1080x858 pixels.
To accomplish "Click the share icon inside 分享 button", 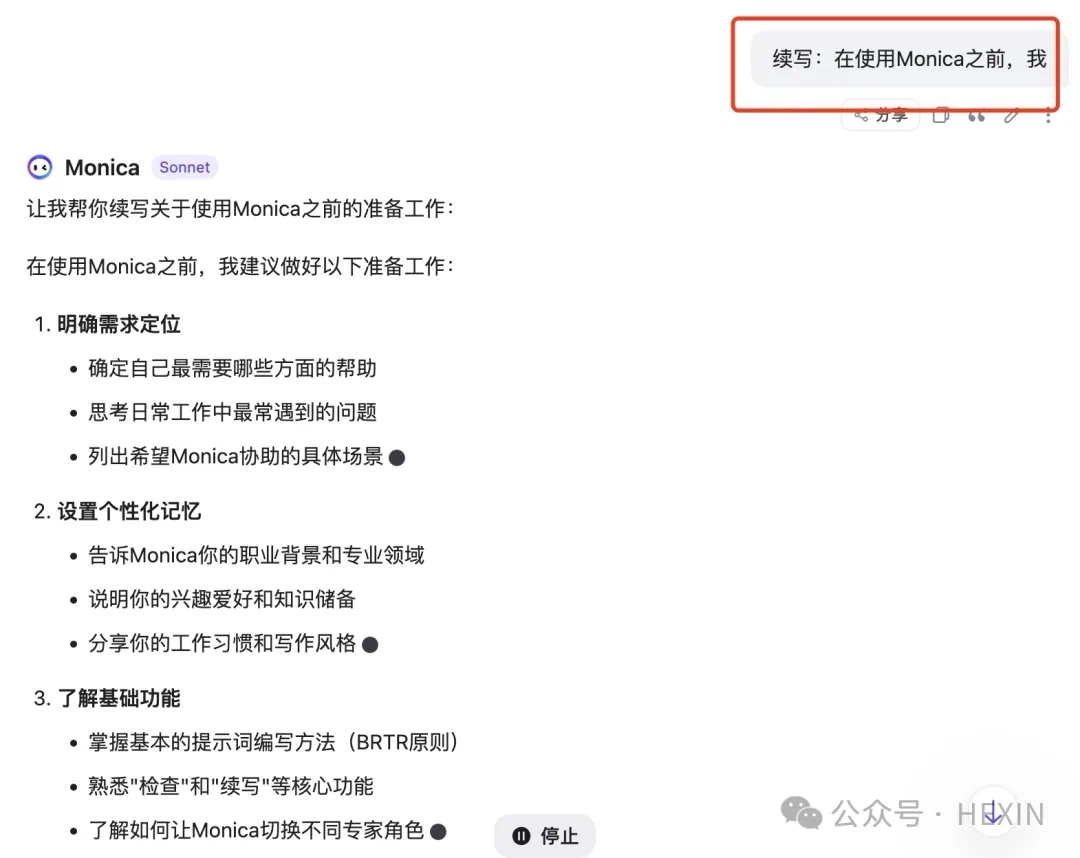I will click(x=861, y=116).
